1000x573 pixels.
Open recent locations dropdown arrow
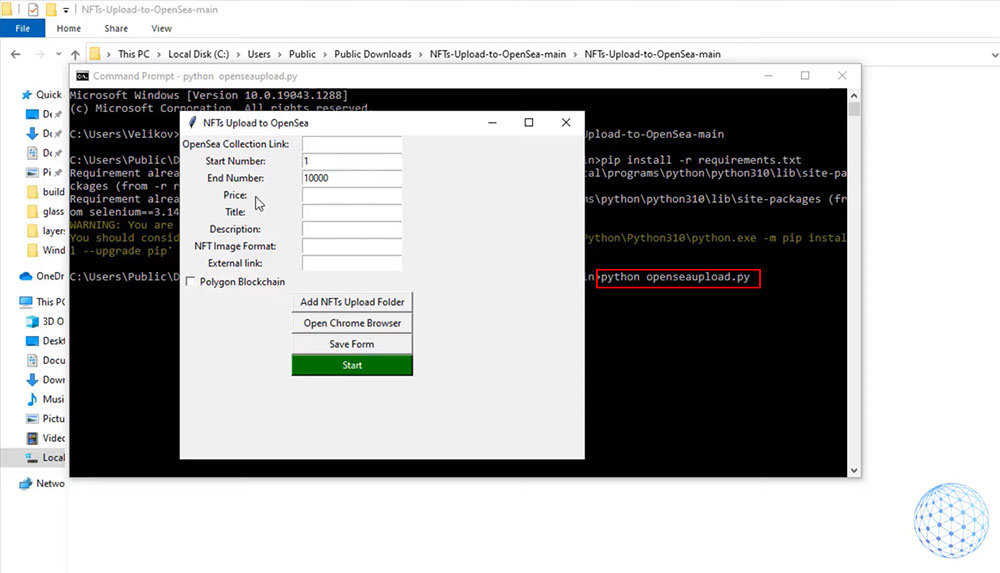[59, 54]
